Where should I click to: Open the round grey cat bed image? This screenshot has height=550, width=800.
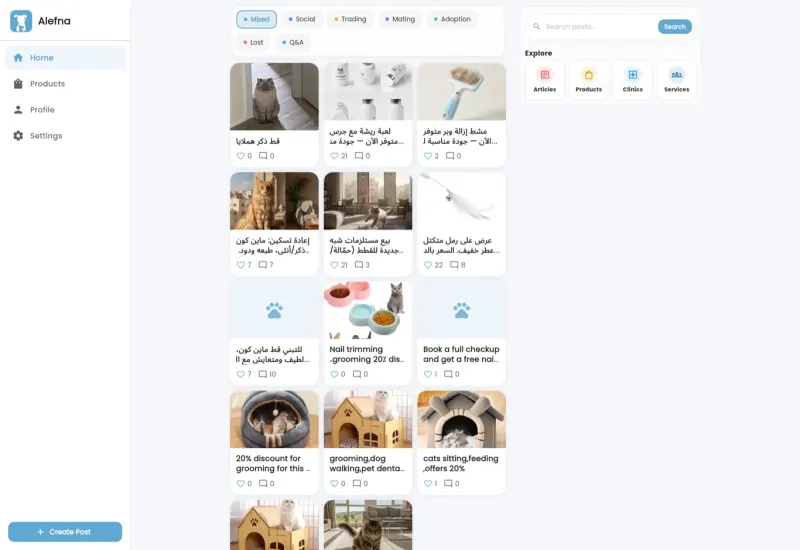274,419
